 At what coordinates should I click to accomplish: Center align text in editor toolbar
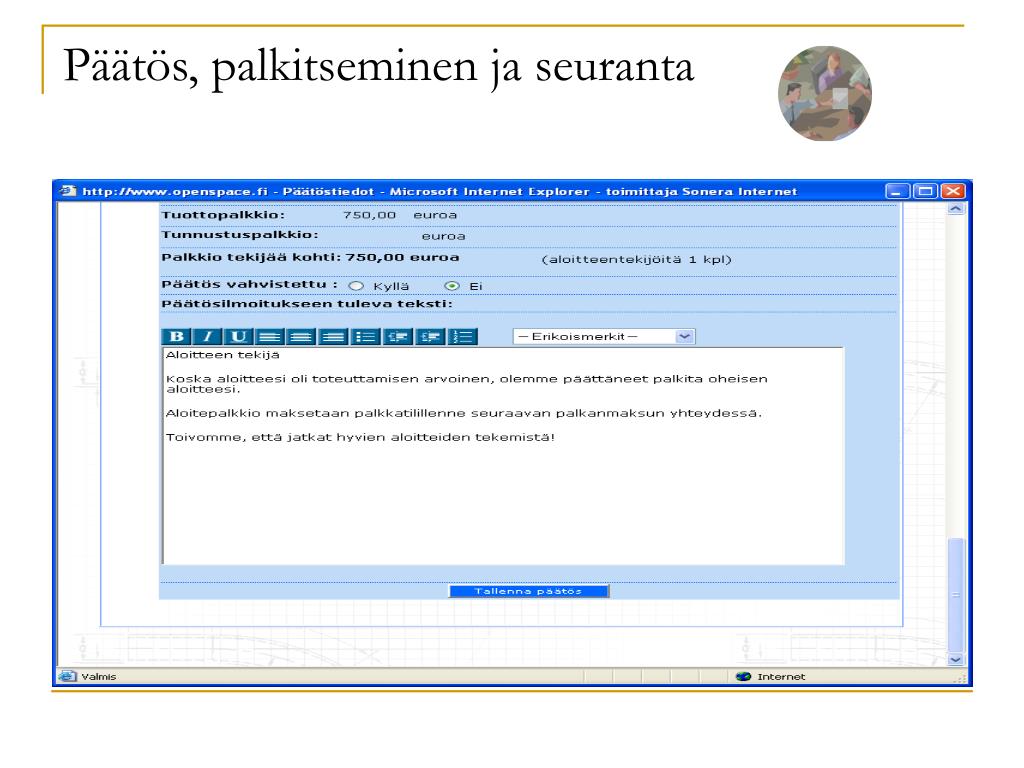pos(301,336)
